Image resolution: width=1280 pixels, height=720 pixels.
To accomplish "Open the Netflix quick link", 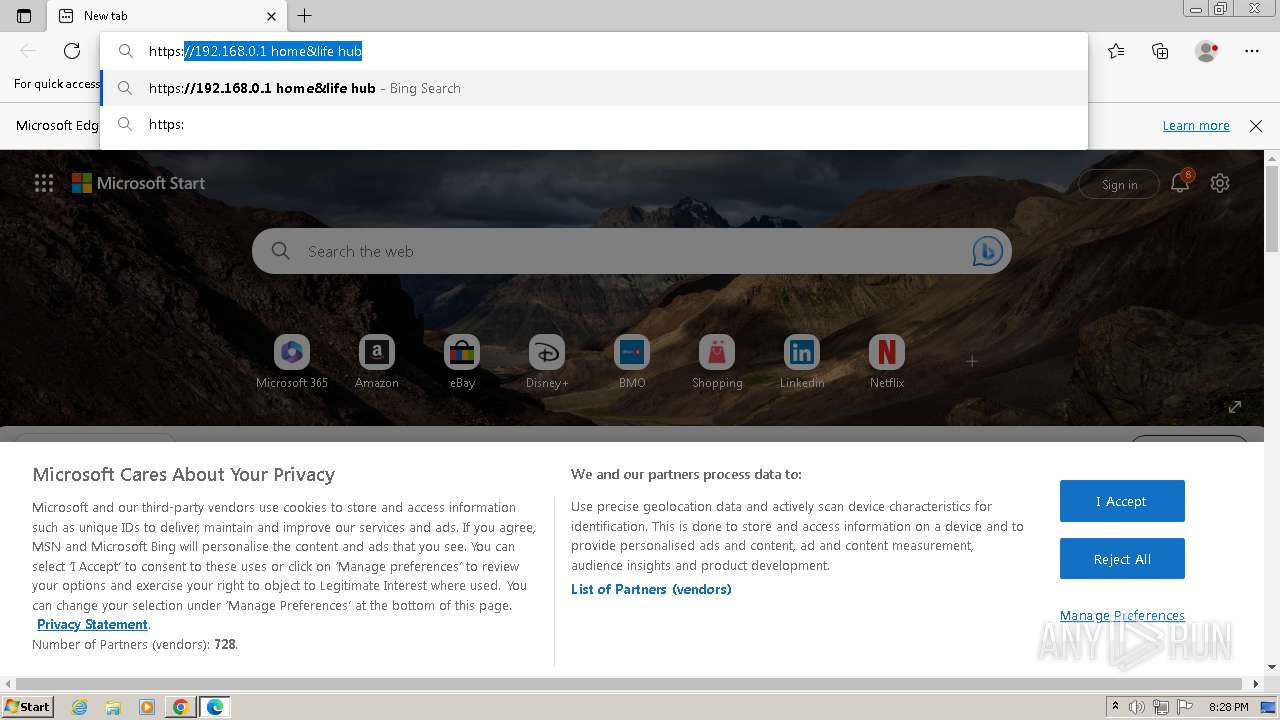I will [x=887, y=362].
